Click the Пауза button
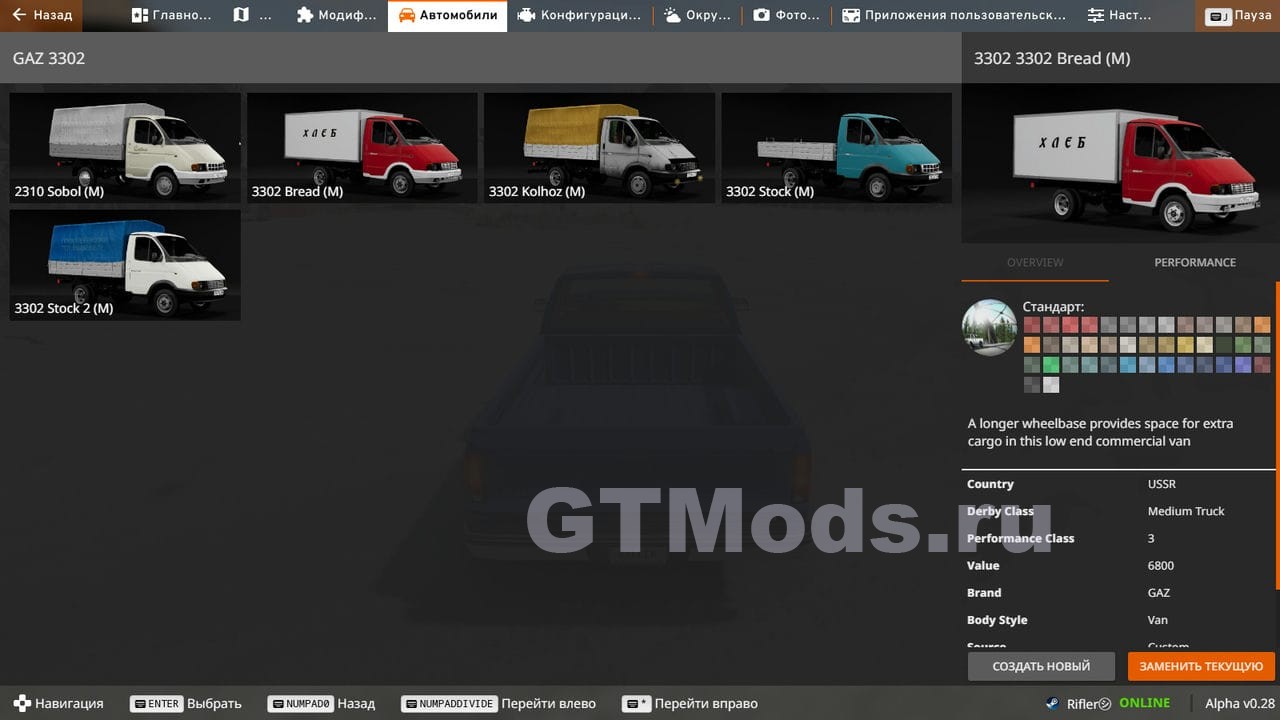The width and height of the screenshot is (1280, 720). coord(1238,16)
